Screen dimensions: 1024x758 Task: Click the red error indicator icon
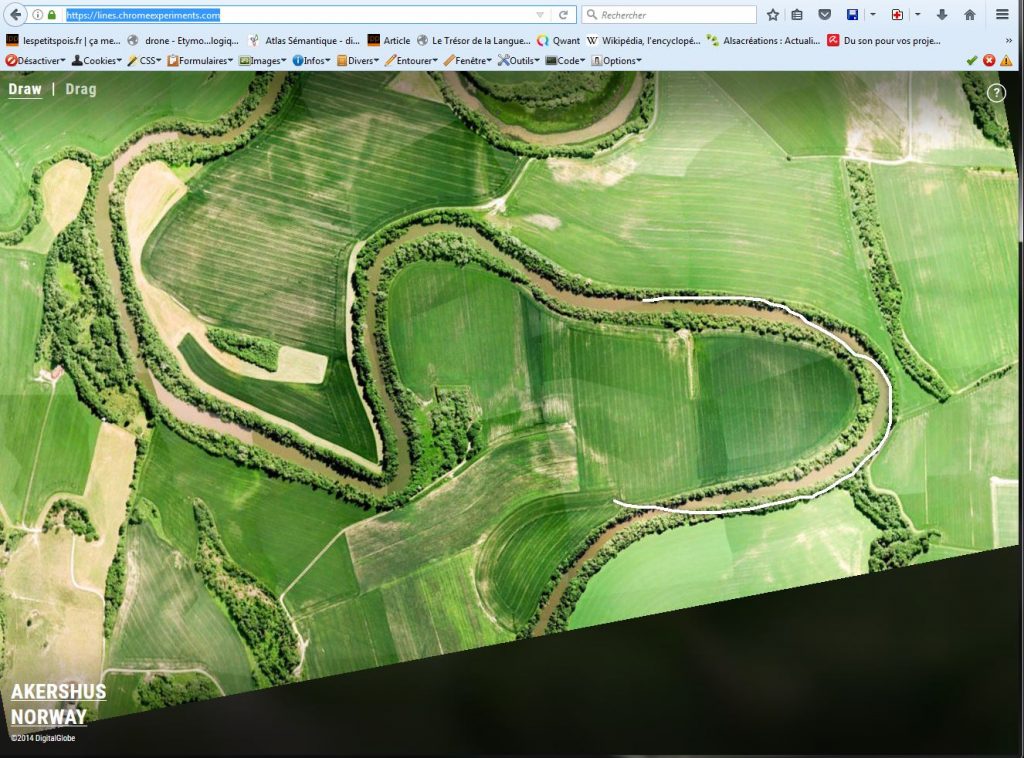(x=989, y=60)
